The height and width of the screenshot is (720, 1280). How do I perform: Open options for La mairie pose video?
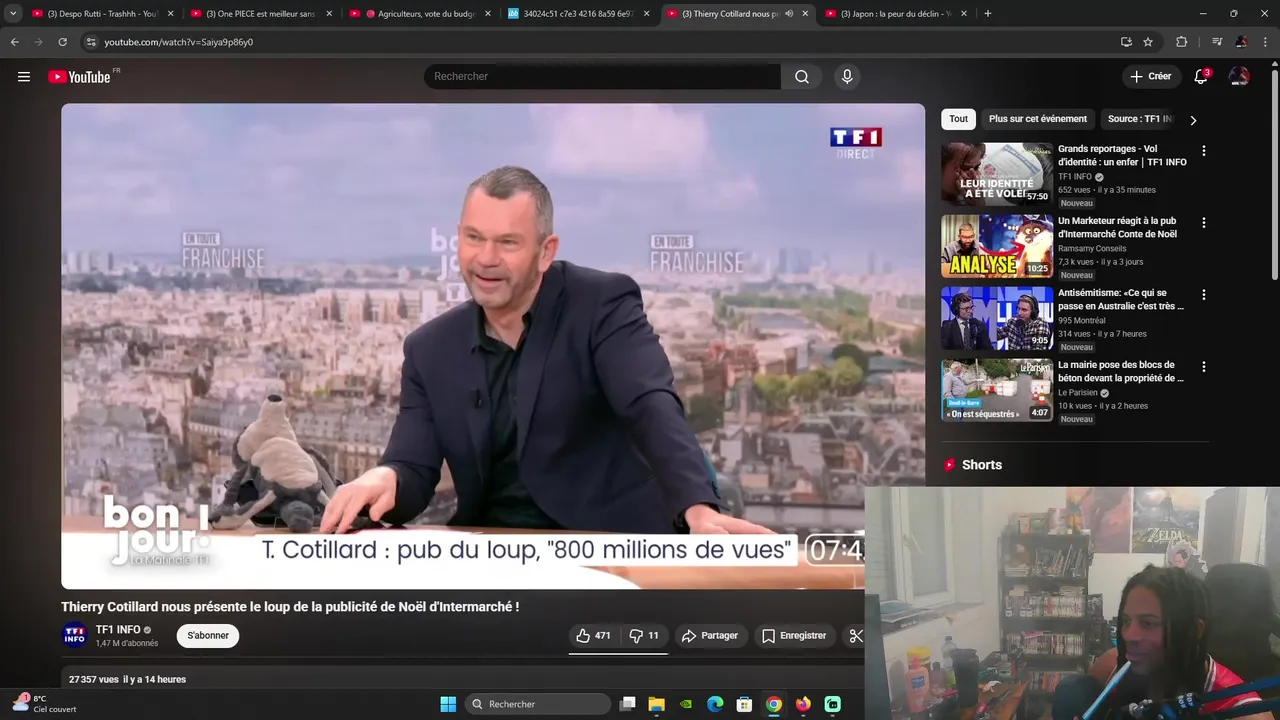click(x=1204, y=367)
